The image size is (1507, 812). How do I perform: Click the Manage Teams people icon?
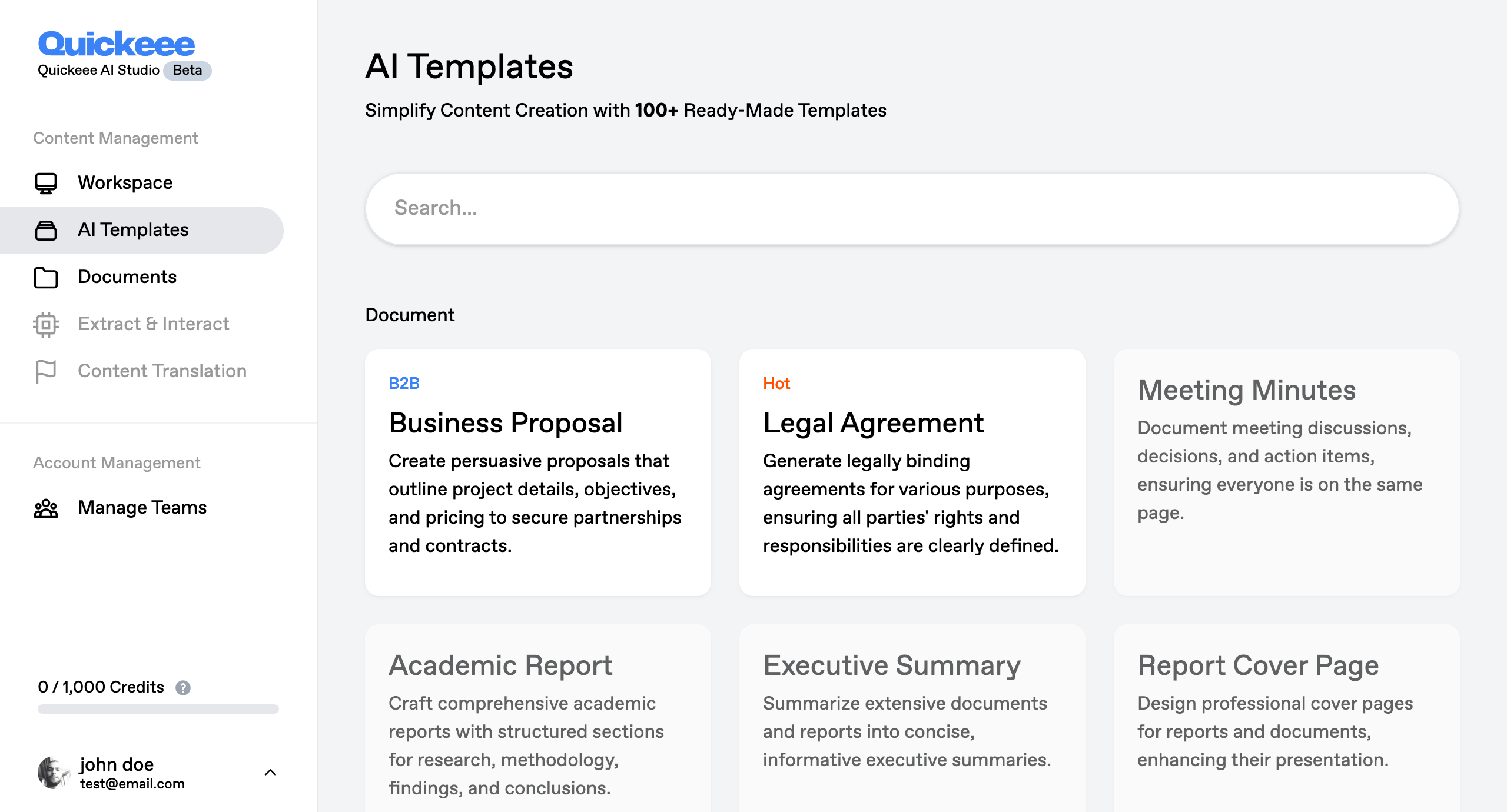pyautogui.click(x=46, y=508)
